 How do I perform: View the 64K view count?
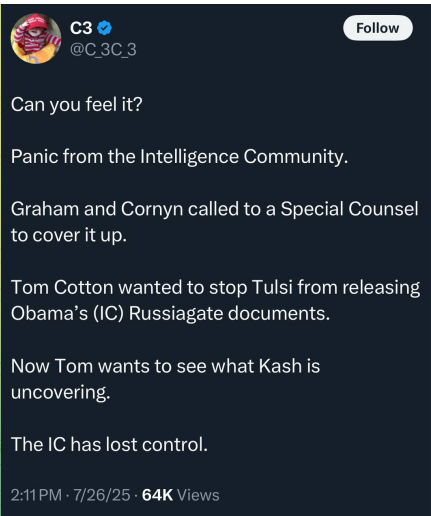(157, 495)
